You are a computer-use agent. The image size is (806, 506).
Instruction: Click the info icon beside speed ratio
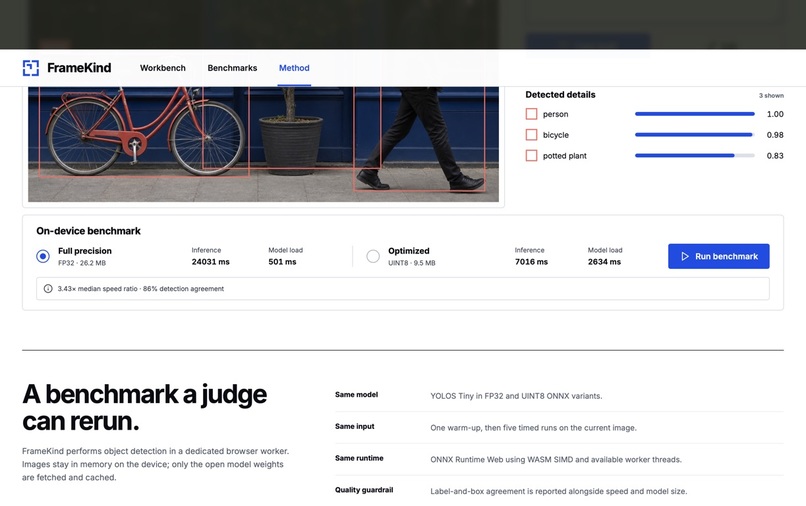tap(48, 288)
